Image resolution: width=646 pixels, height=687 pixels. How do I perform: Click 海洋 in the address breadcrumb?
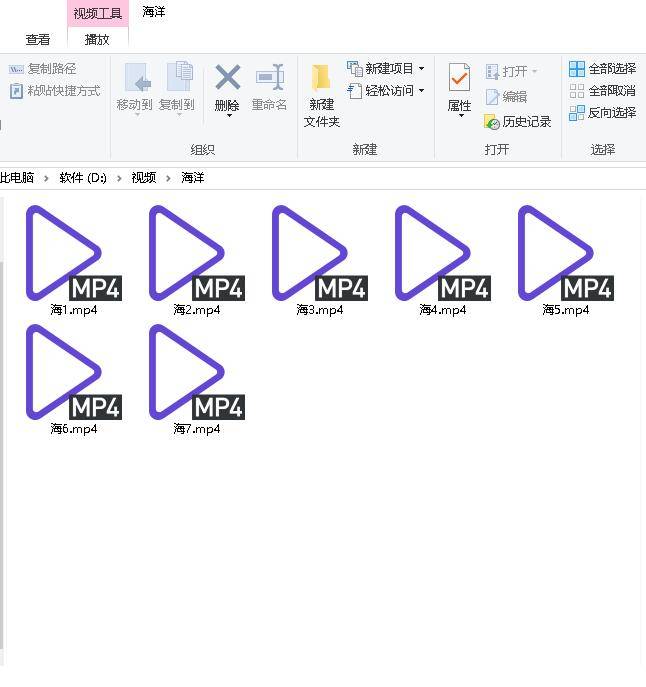(x=193, y=177)
